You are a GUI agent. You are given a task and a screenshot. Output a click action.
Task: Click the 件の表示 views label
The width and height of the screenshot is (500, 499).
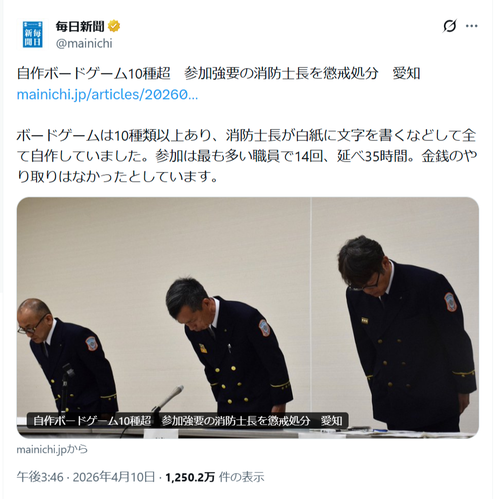coord(241,477)
